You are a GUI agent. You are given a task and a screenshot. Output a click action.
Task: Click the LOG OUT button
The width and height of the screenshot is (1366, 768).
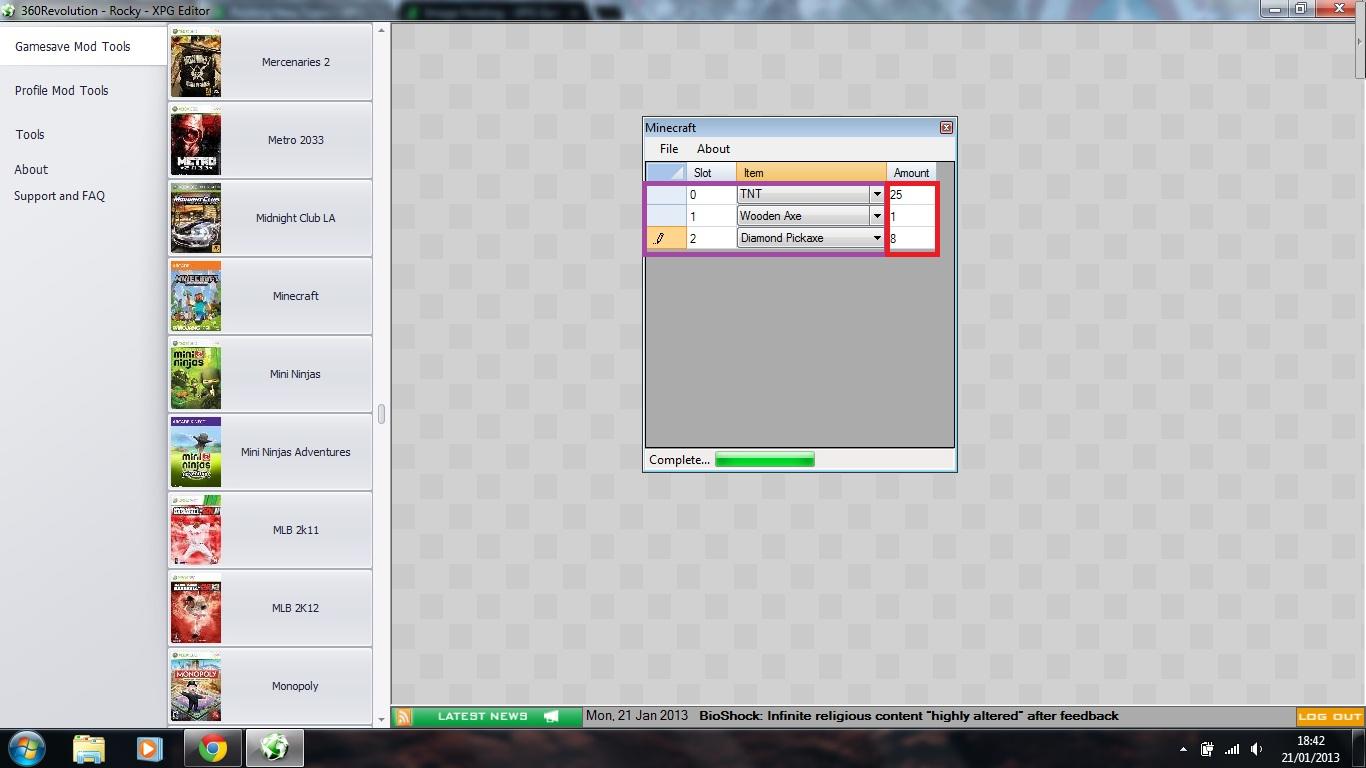(x=1329, y=716)
